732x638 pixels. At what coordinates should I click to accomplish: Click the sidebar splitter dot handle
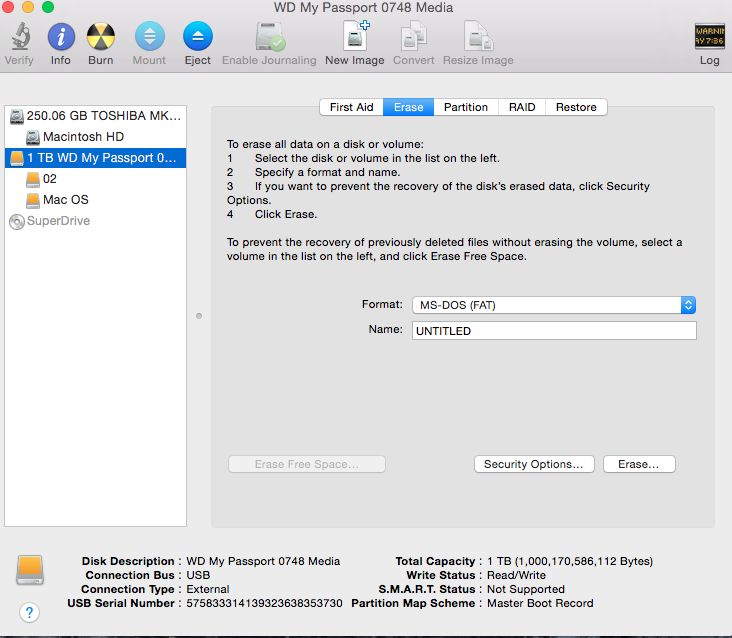[x=199, y=316]
